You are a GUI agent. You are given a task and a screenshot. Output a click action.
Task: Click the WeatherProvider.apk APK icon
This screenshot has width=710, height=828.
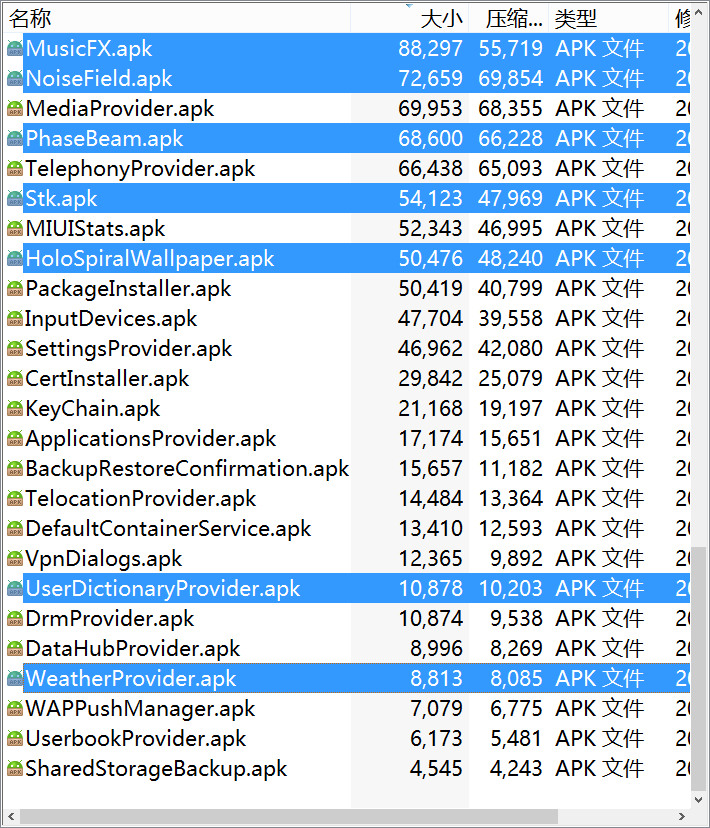[x=15, y=679]
